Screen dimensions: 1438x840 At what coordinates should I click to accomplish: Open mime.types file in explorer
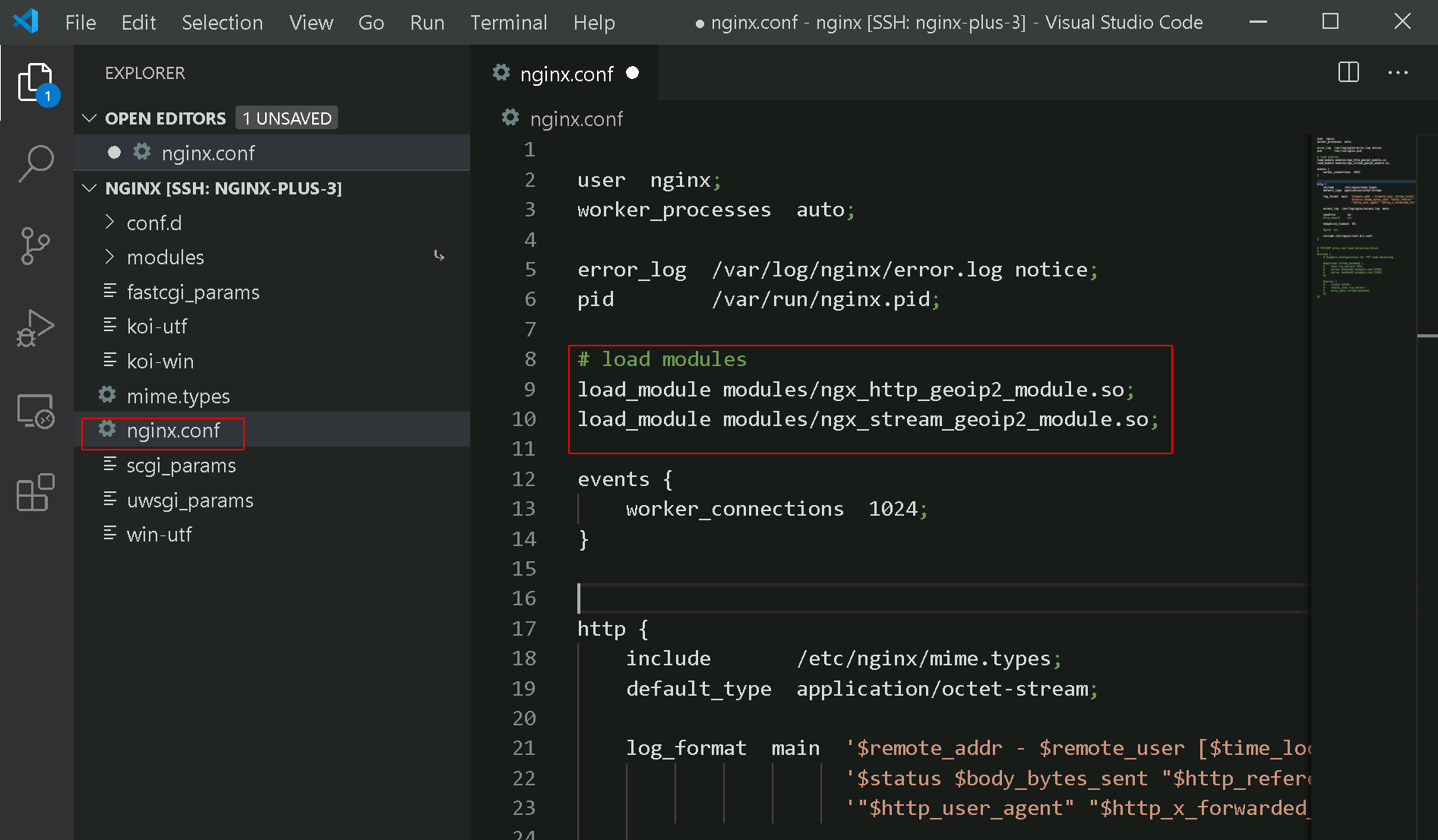click(272, 396)
